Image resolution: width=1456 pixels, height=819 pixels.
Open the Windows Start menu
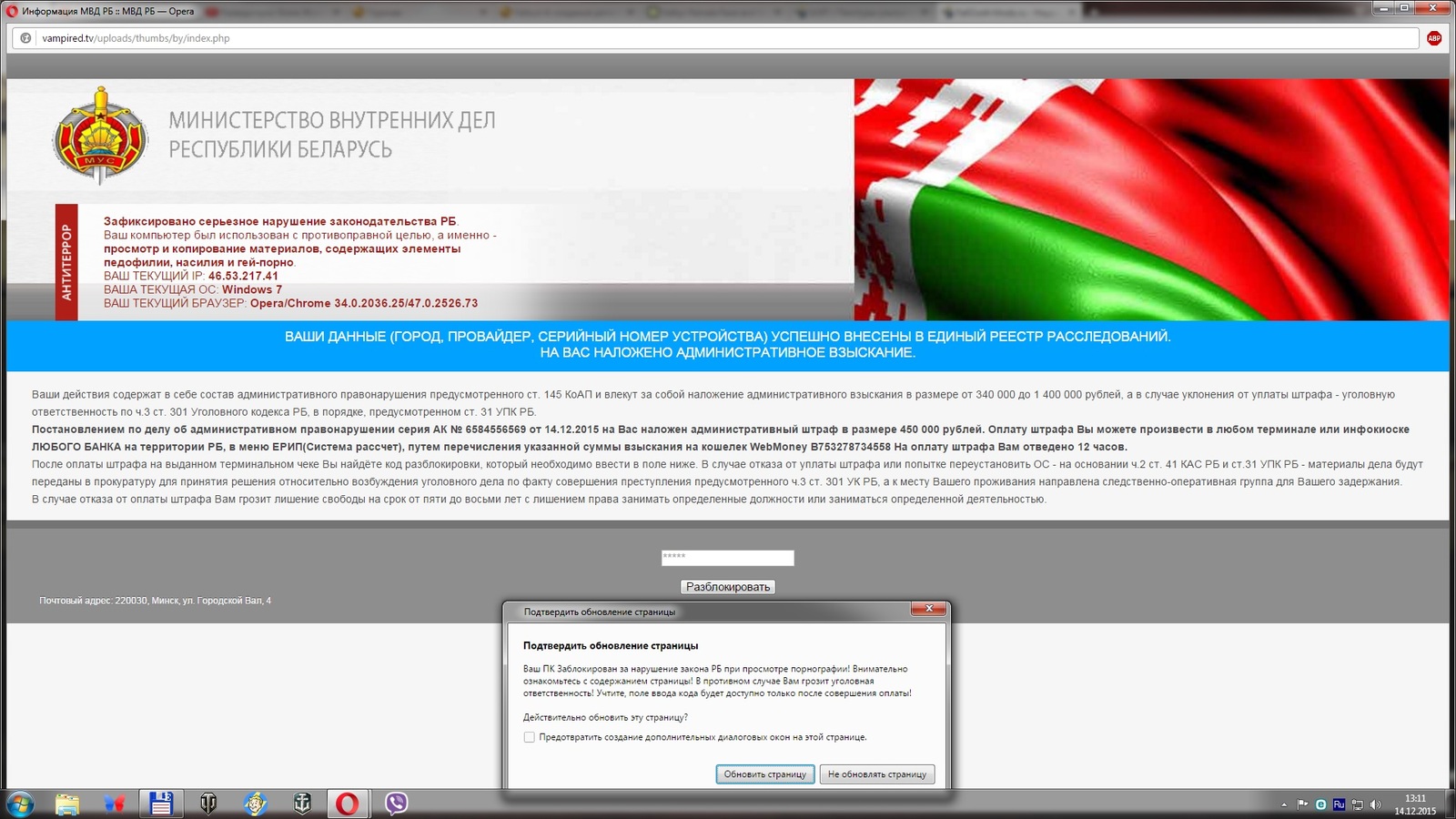click(19, 804)
